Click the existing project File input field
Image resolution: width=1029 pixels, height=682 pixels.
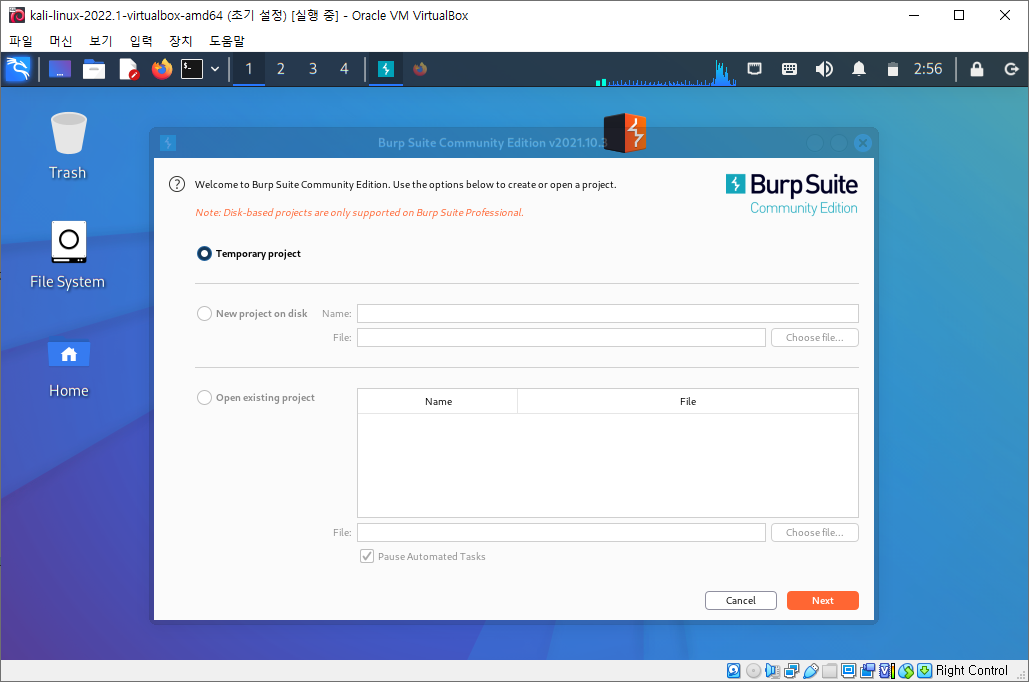(561, 532)
